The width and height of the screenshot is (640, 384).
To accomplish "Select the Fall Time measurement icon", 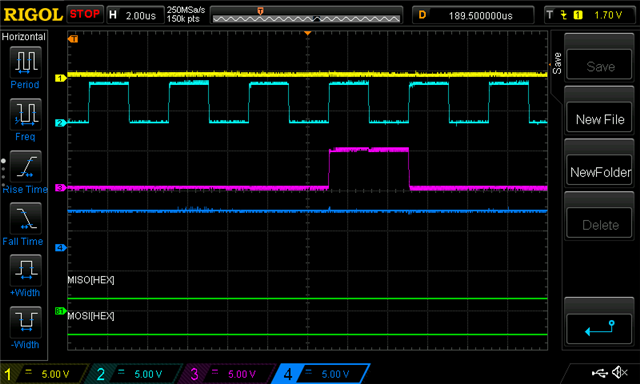I will tap(25, 218).
